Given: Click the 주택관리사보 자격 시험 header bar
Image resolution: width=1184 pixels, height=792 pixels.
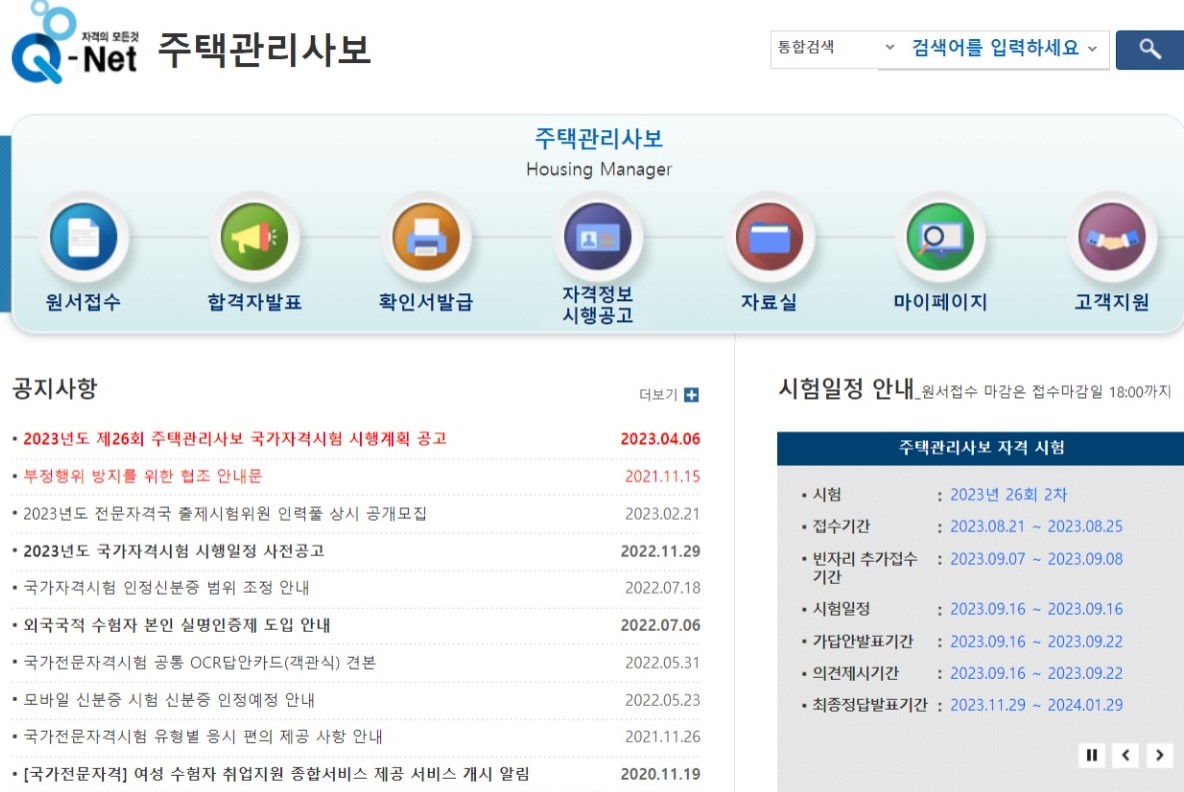Looking at the screenshot, I should [980, 448].
